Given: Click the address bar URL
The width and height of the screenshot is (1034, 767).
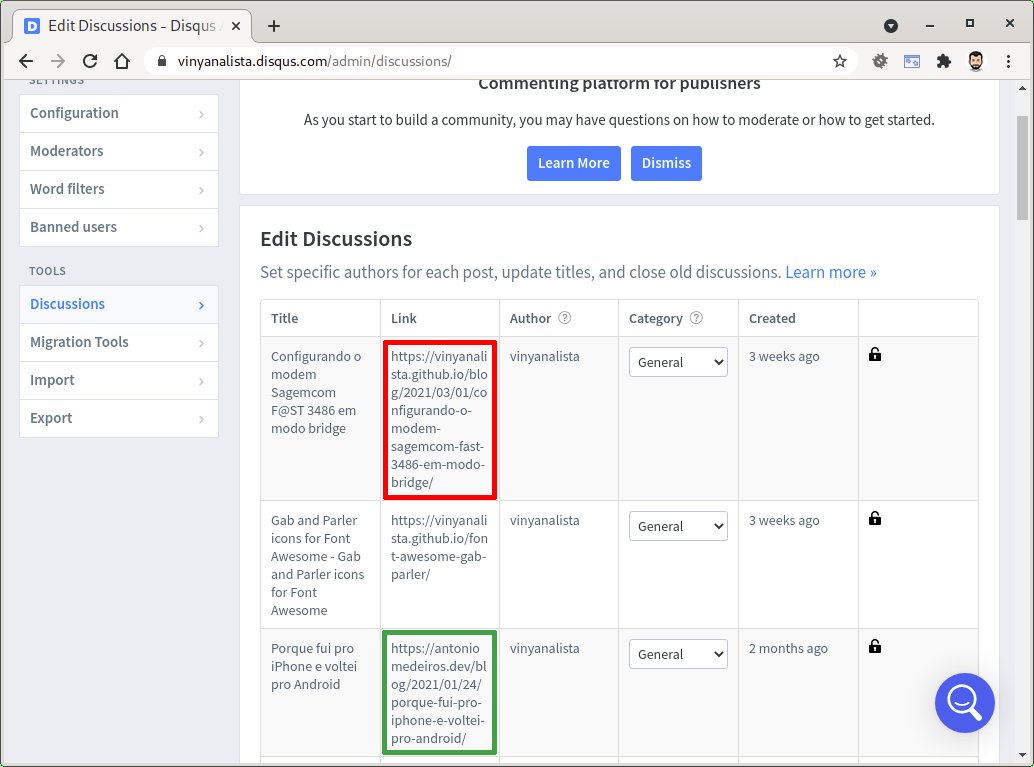Looking at the screenshot, I should pos(314,61).
